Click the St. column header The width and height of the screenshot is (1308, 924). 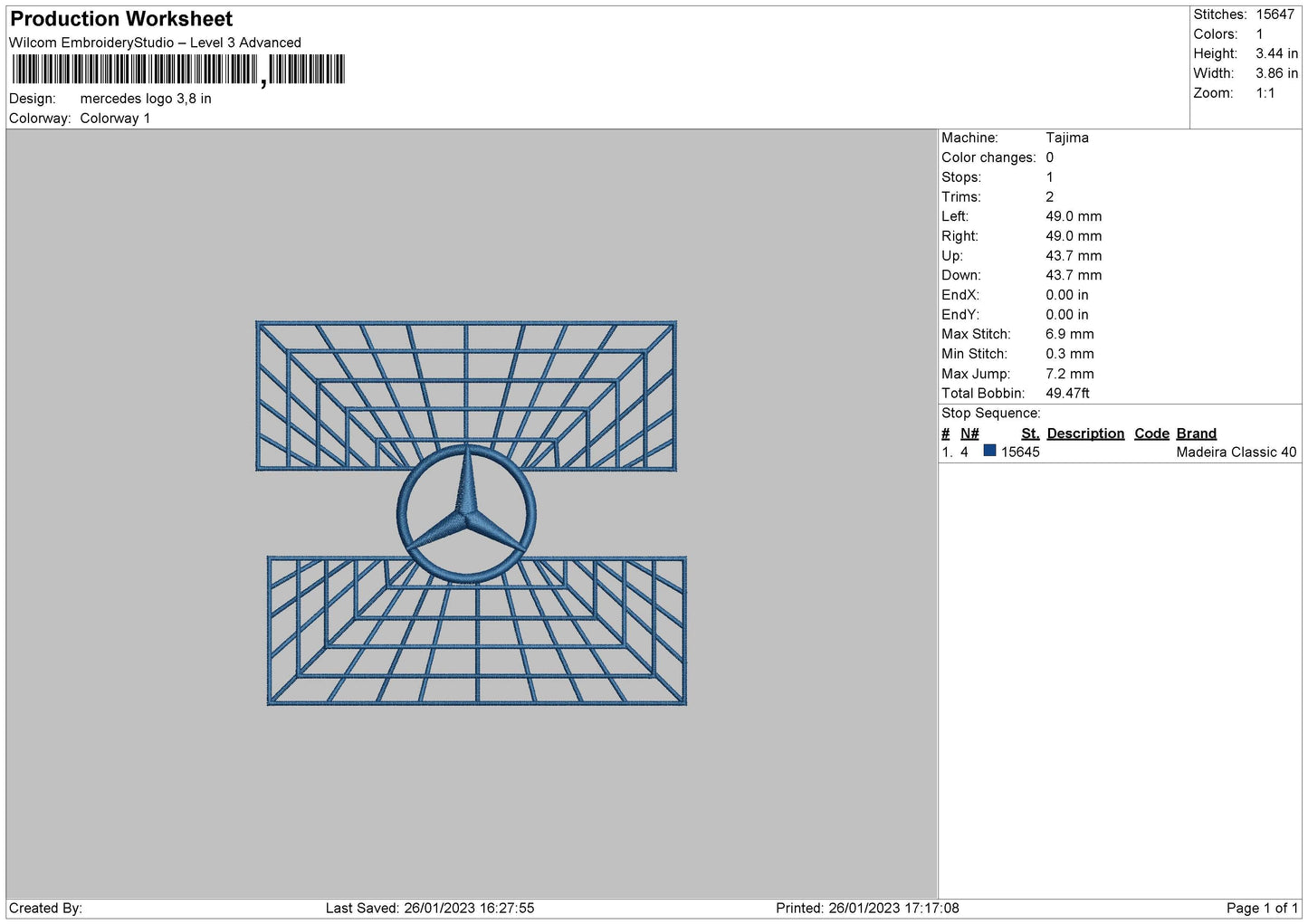1030,433
